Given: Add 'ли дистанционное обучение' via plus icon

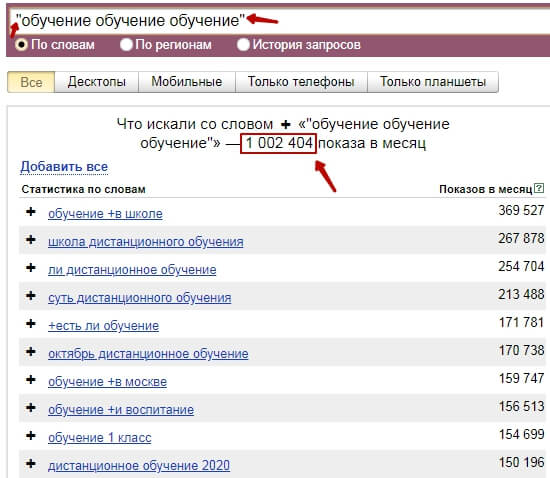Looking at the screenshot, I should point(31,268).
